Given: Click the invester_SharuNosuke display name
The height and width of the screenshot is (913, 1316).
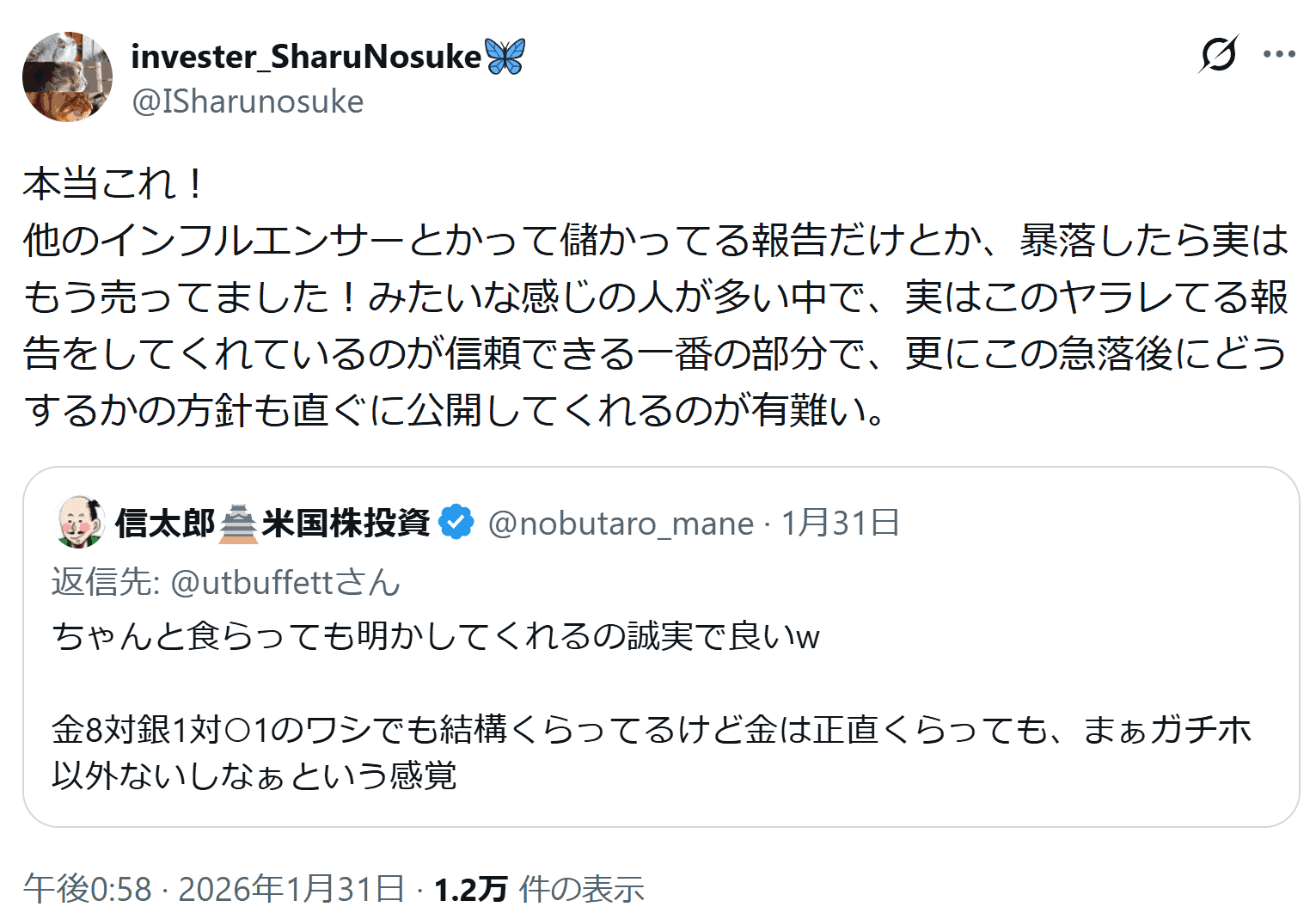Looking at the screenshot, I should click(x=305, y=57).
